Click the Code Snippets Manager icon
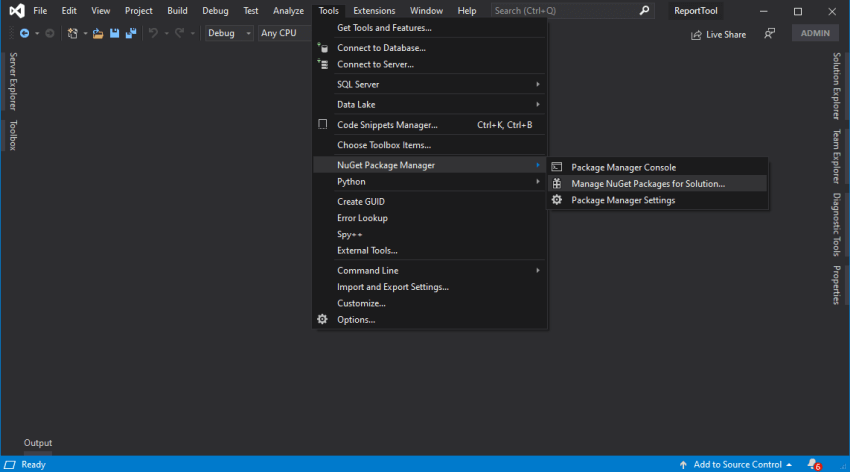The height and width of the screenshot is (472, 850). (323, 124)
